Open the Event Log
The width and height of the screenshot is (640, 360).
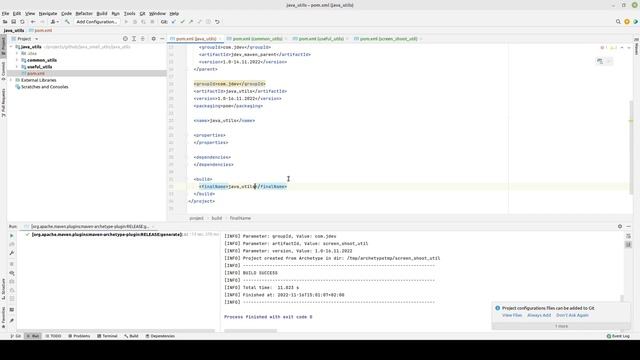pos(618,336)
